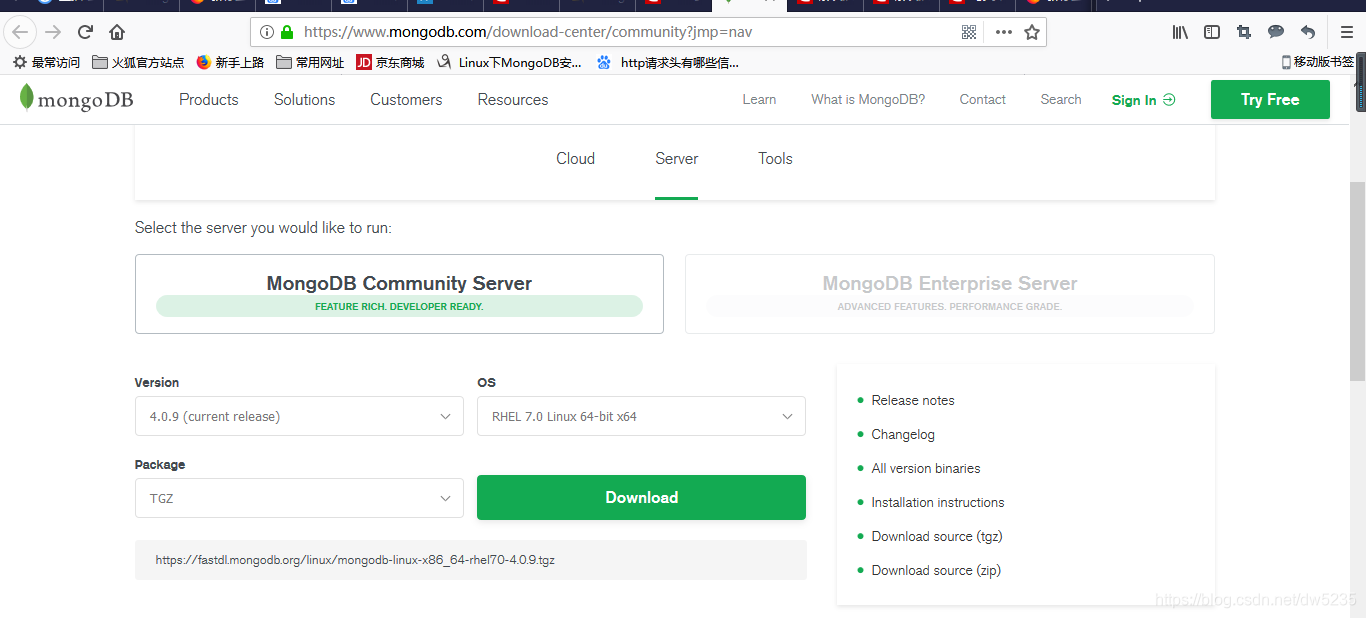Screen dimensions: 1366x618
Task: Show site information via the info icon
Action: coord(266,32)
